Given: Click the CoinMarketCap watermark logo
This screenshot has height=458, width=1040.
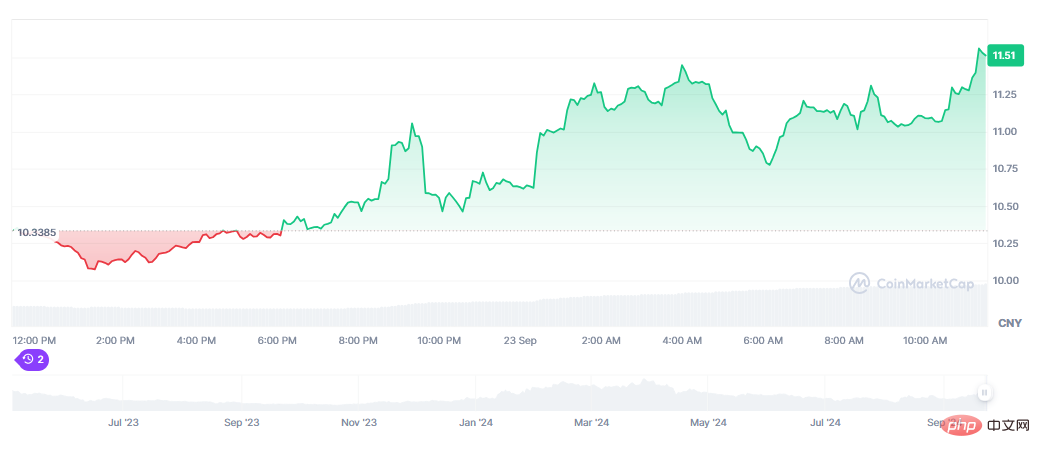Looking at the screenshot, I should (x=911, y=284).
